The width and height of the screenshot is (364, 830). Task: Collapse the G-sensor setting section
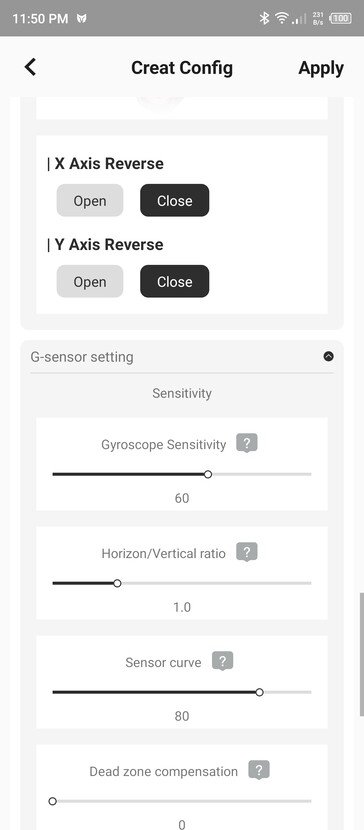329,356
